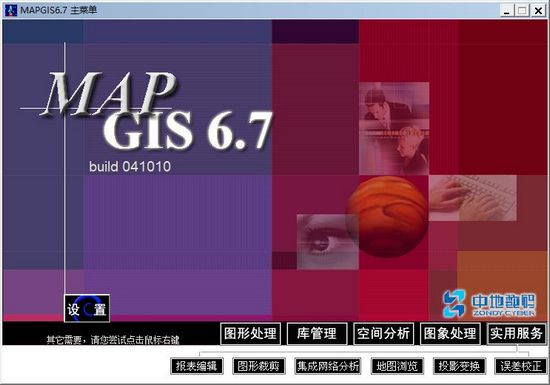This screenshot has width=550, height=385.
Task: Open the 图象处理 menu
Action: pos(450,333)
